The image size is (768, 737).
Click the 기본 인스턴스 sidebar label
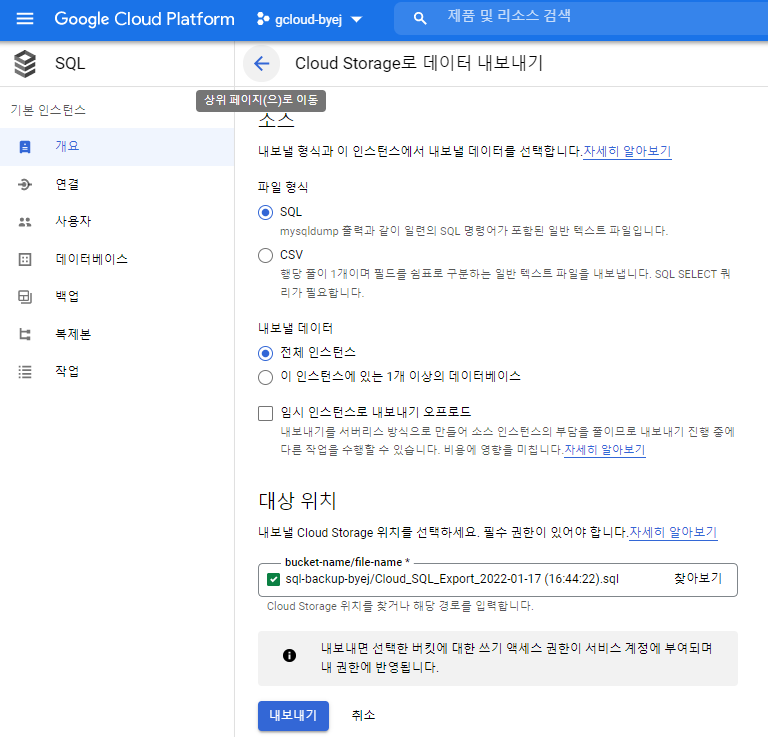pos(48,110)
